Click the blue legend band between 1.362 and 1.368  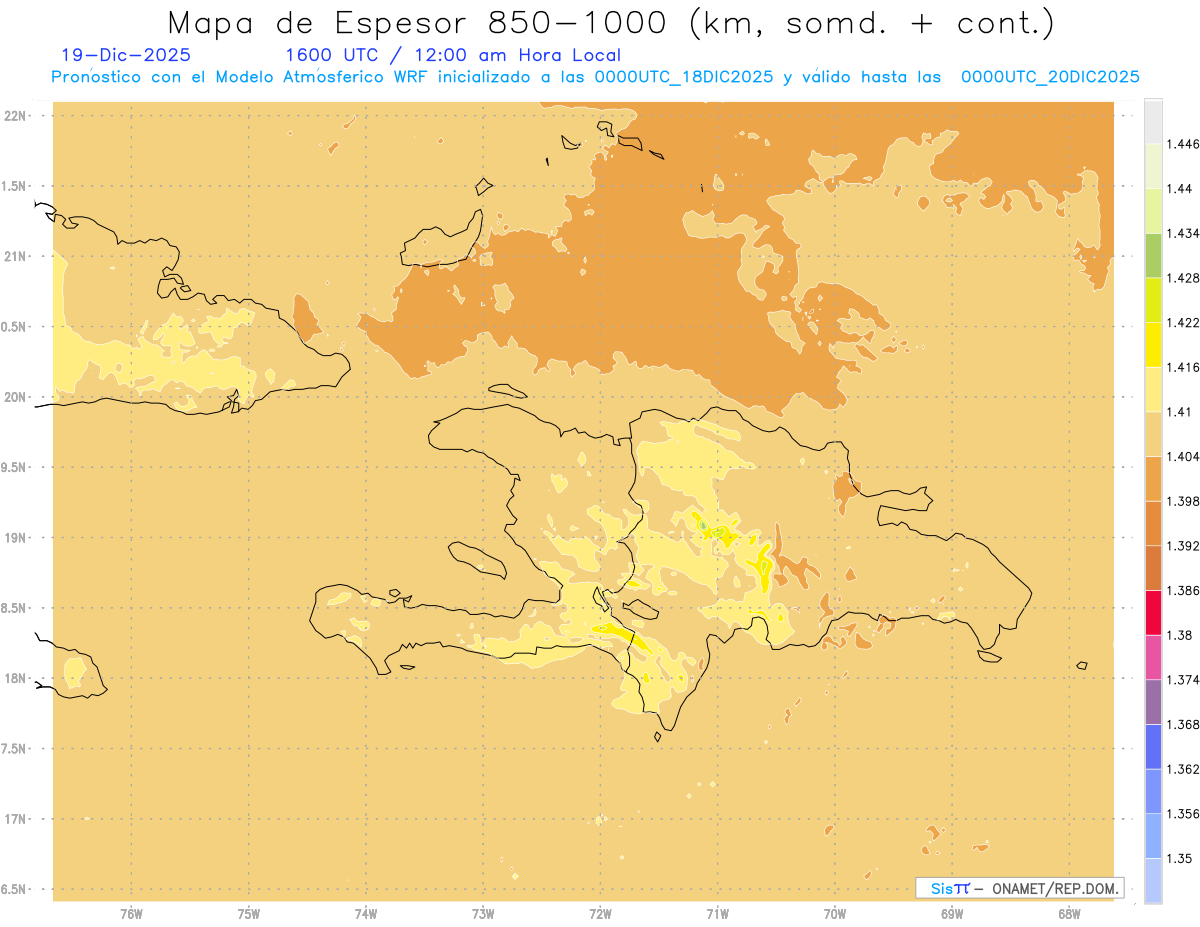[1153, 746]
